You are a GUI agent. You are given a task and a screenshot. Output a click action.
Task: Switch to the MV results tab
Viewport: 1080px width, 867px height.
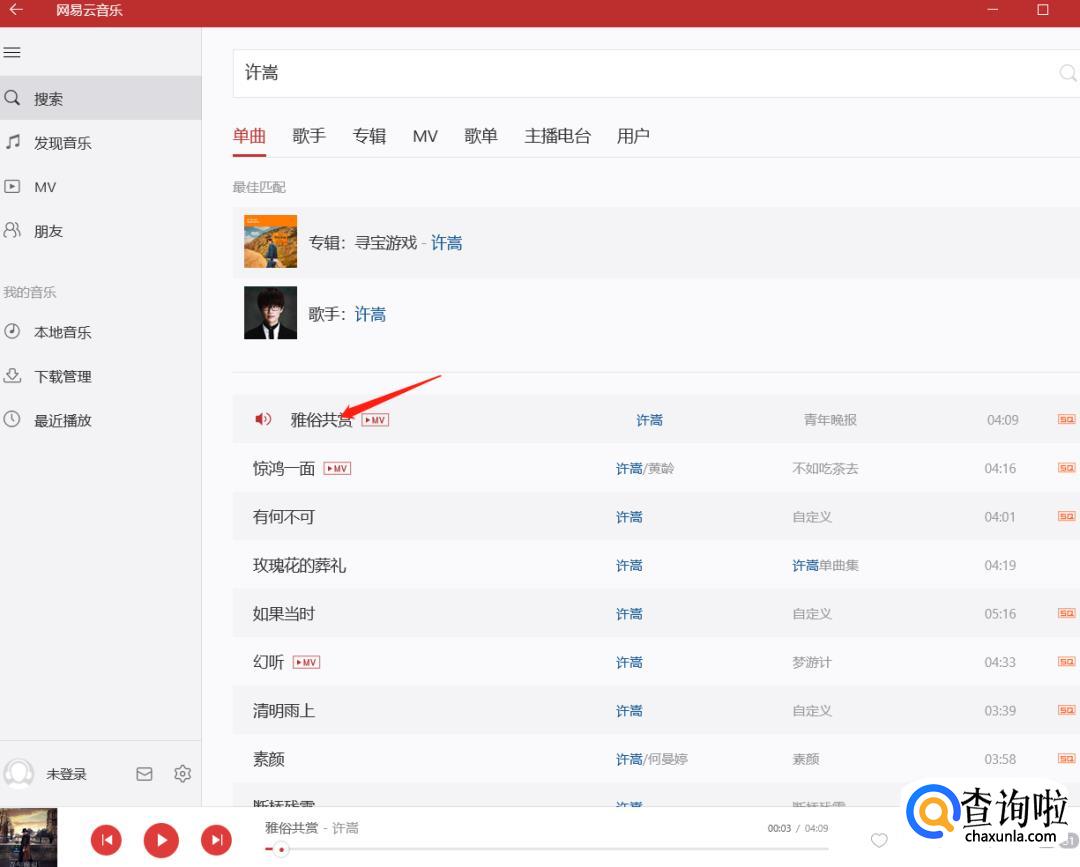click(x=425, y=136)
